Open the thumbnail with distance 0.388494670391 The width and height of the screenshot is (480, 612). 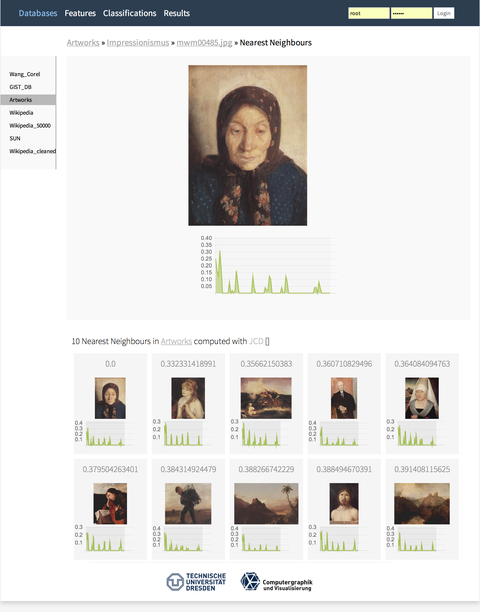point(344,503)
